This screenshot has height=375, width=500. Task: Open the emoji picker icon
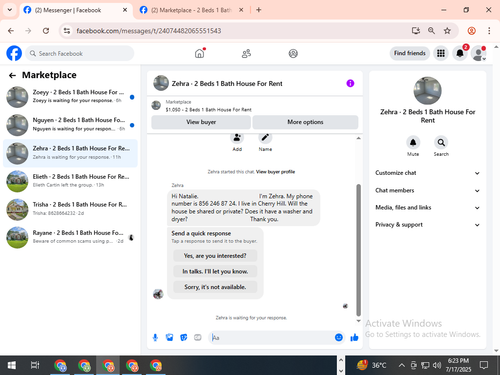[x=339, y=338]
